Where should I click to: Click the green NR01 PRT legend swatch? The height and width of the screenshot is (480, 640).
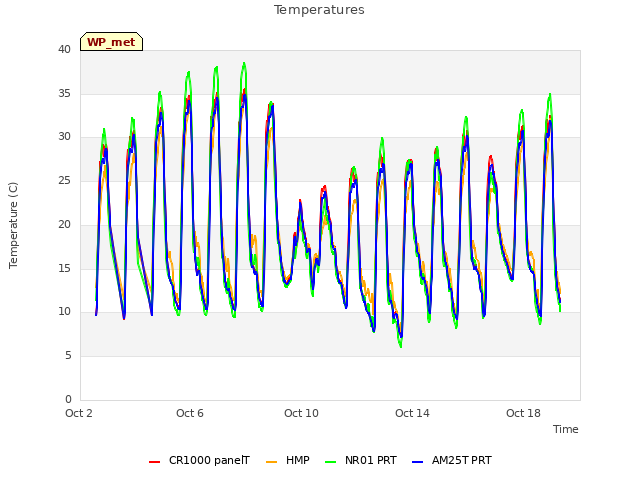[331, 461]
